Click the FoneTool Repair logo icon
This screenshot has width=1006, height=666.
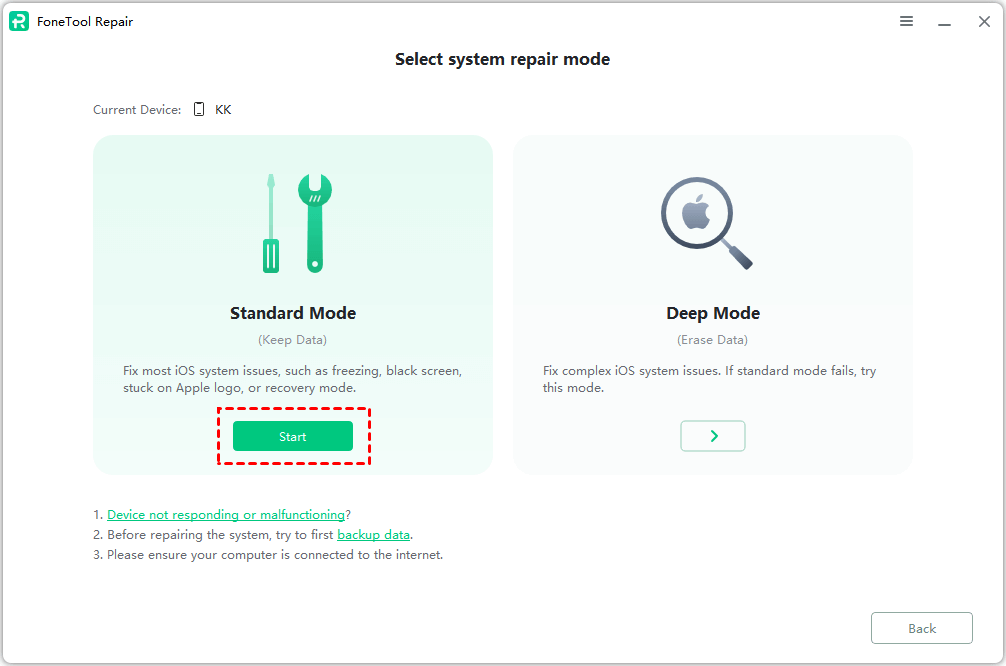19,22
